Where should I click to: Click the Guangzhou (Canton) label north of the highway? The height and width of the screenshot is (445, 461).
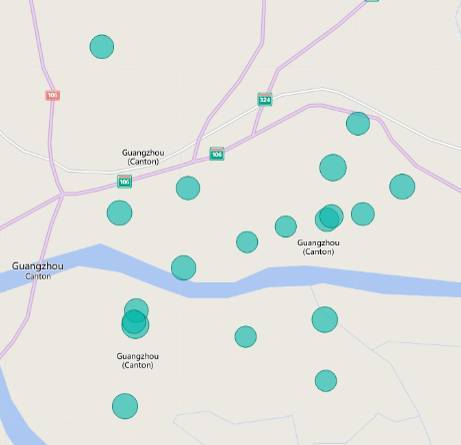(143, 157)
